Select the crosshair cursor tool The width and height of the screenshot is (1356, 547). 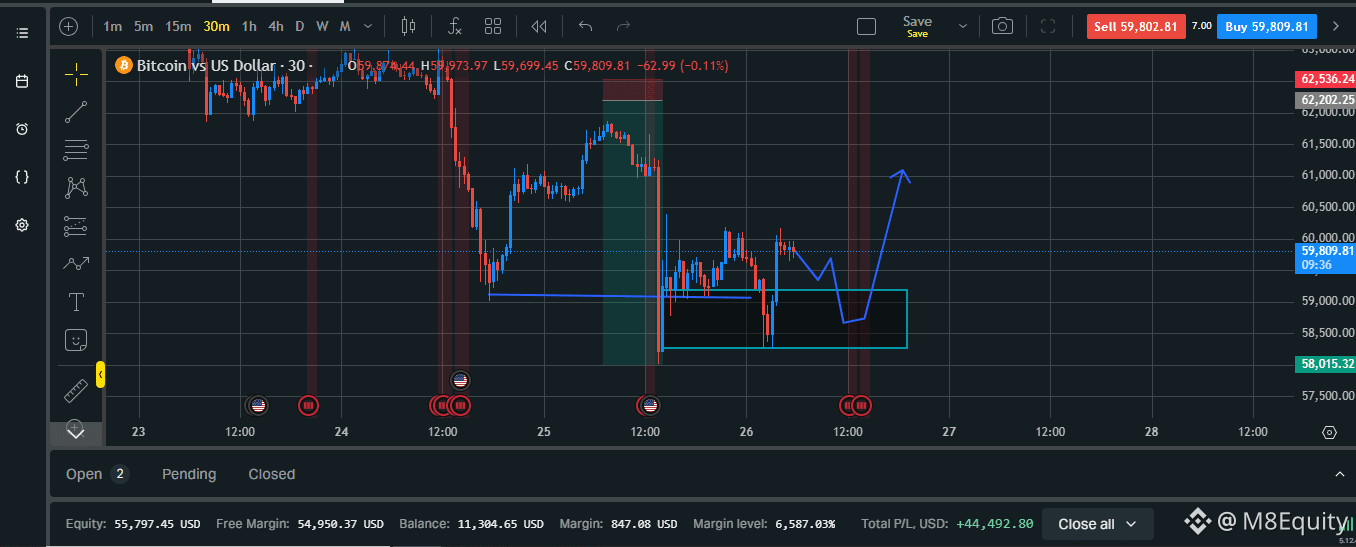click(76, 73)
